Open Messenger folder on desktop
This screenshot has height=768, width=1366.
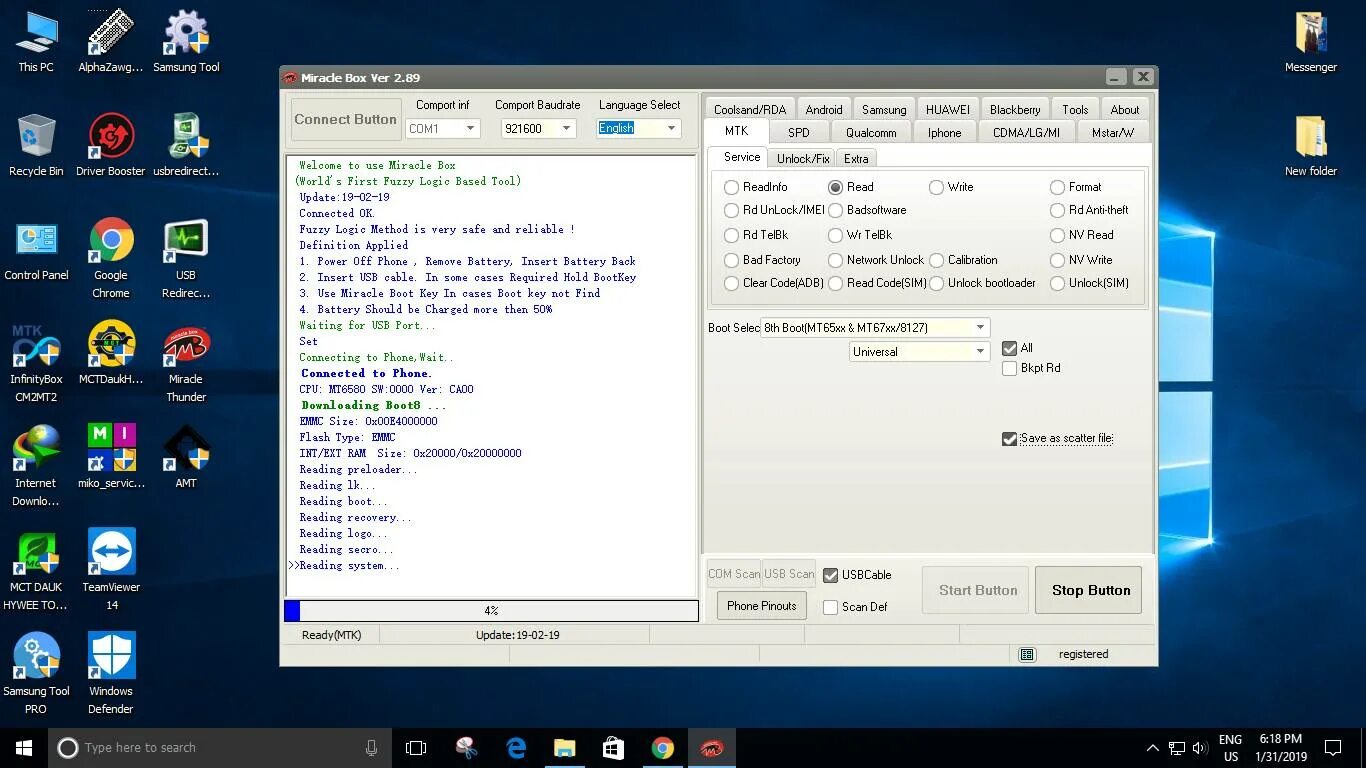(x=1311, y=40)
